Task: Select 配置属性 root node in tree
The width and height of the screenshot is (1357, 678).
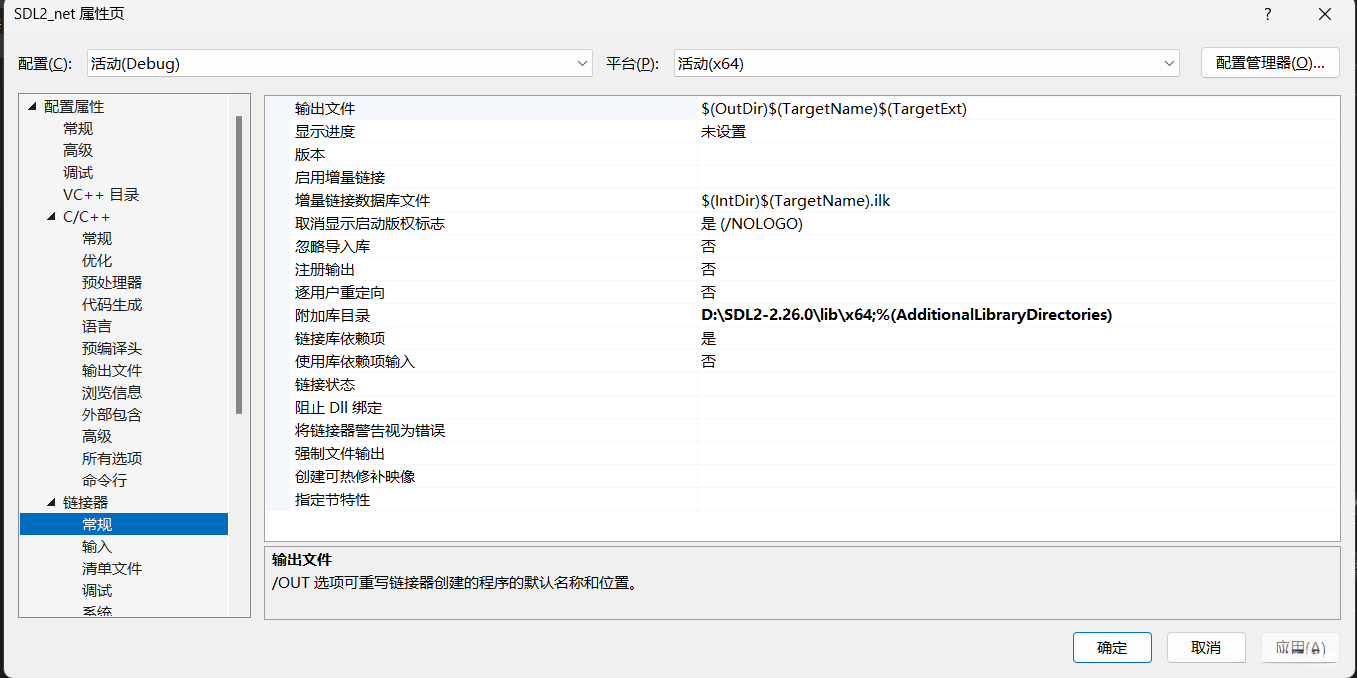Action: tap(74, 106)
